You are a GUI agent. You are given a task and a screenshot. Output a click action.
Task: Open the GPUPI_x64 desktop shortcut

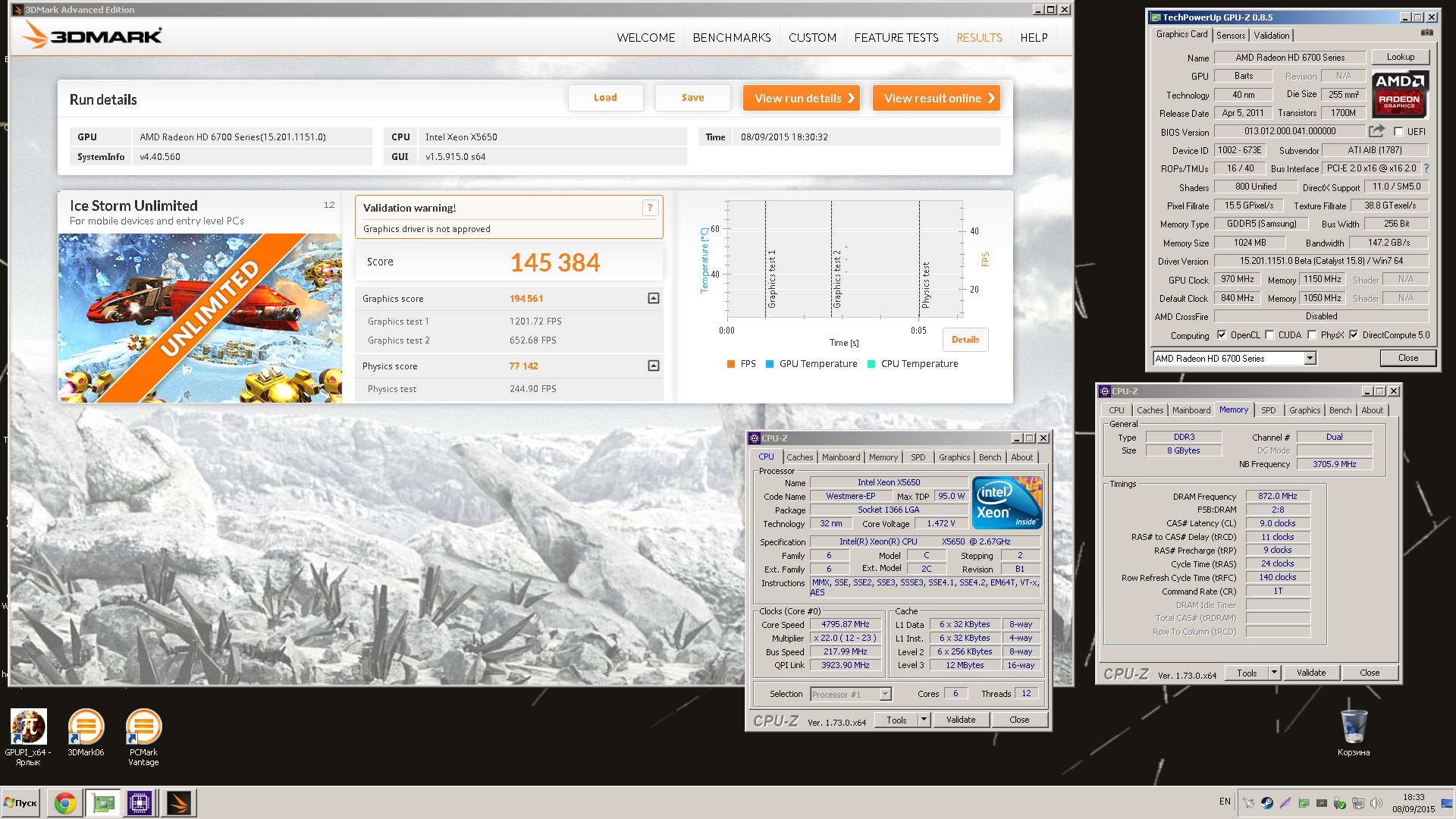pos(28,736)
